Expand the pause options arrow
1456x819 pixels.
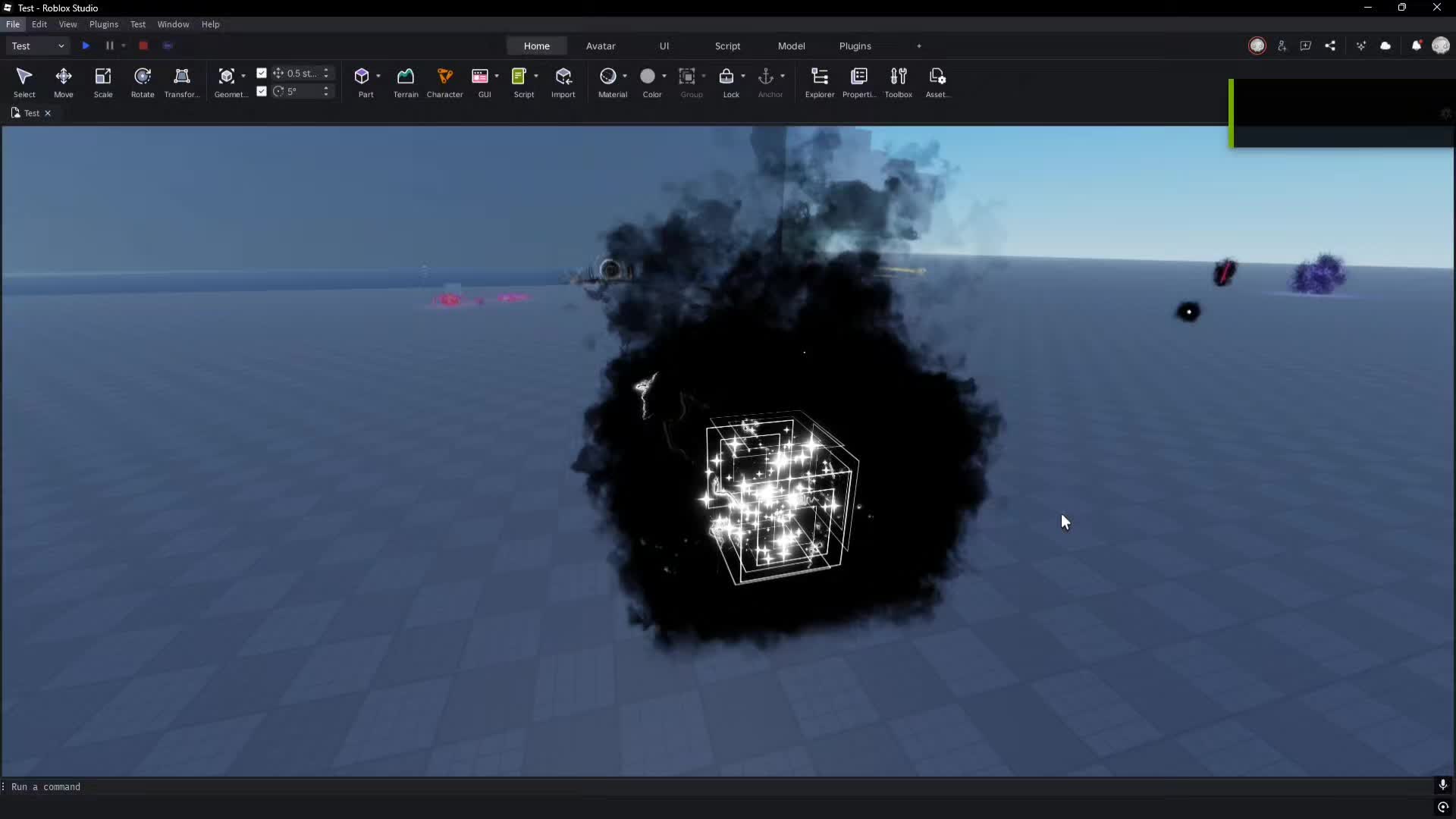pos(124,46)
